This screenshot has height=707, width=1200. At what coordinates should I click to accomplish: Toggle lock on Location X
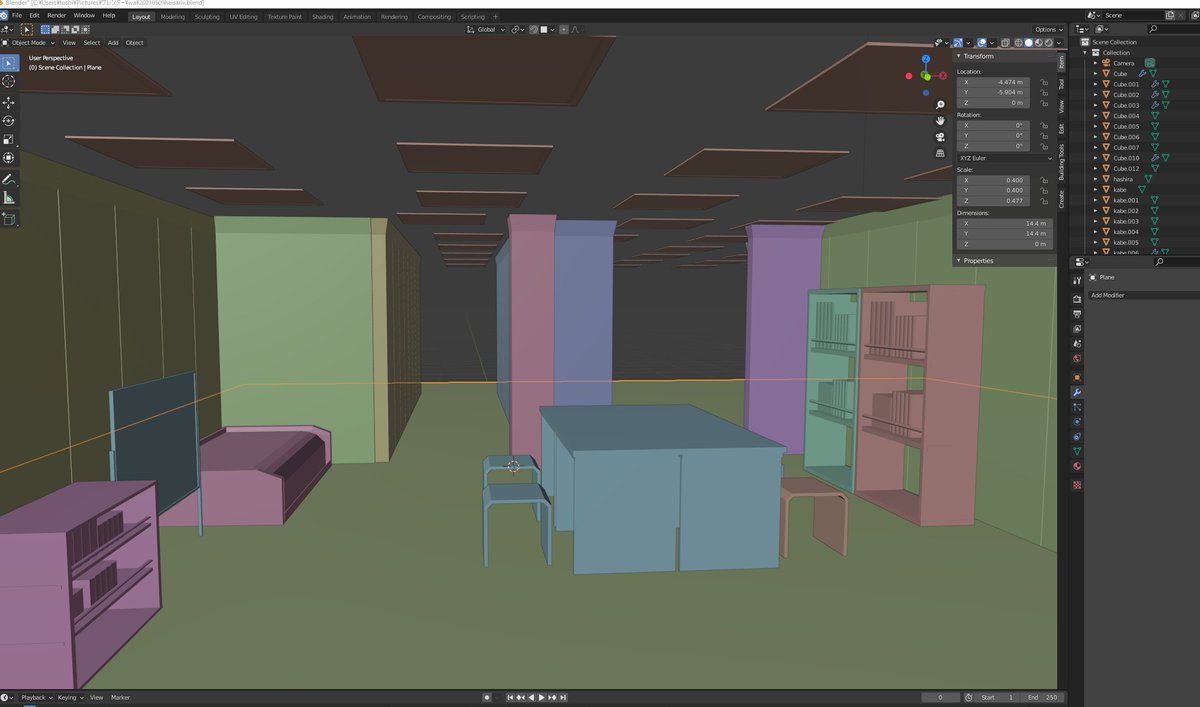[1044, 82]
